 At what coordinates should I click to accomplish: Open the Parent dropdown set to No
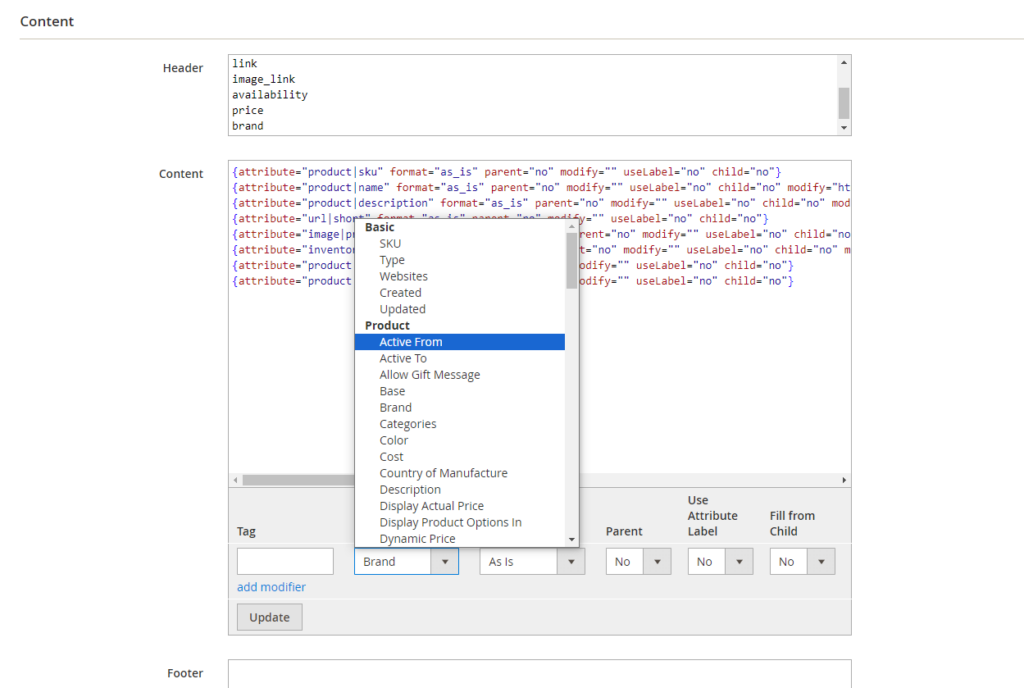pos(637,562)
